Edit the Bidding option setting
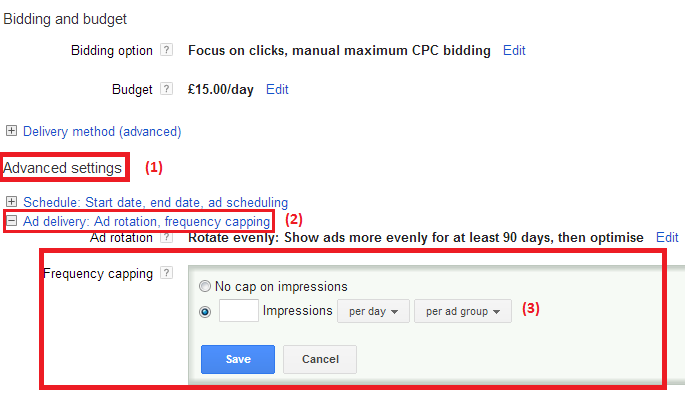 514,50
